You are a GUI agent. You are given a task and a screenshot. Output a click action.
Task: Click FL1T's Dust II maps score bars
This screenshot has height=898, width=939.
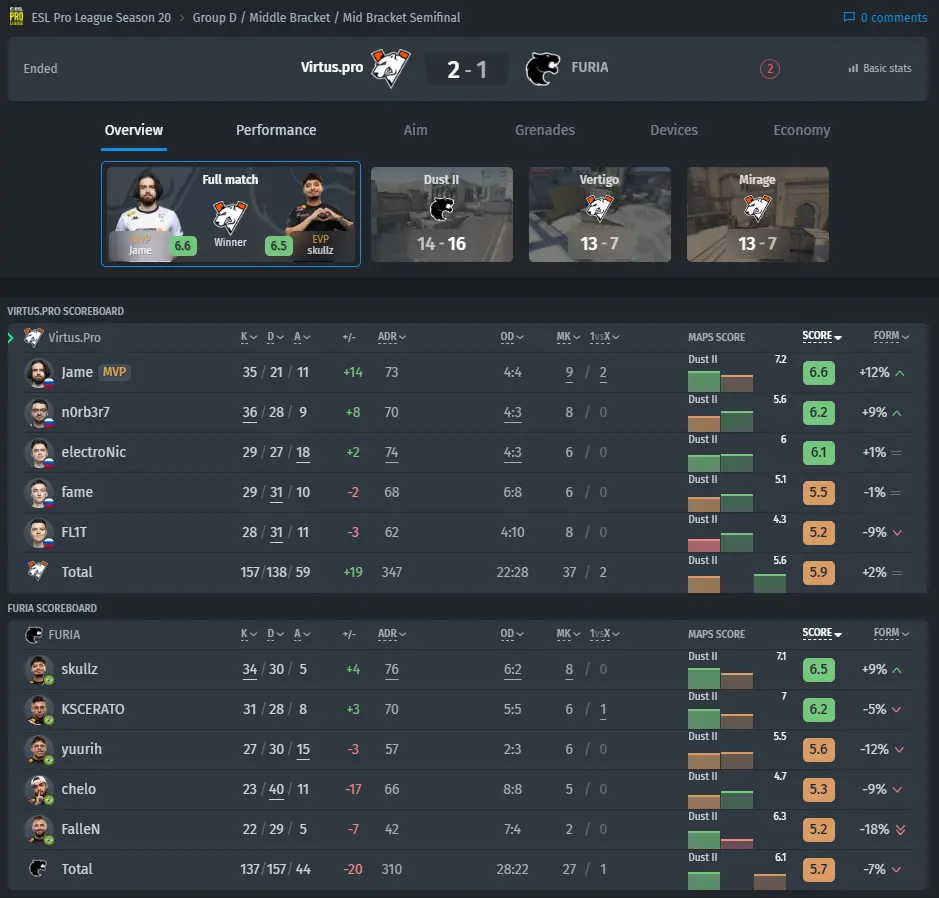720,542
